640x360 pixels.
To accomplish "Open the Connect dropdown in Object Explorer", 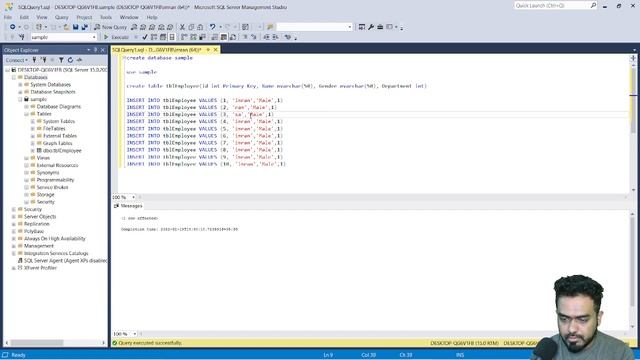I will tap(16, 60).
